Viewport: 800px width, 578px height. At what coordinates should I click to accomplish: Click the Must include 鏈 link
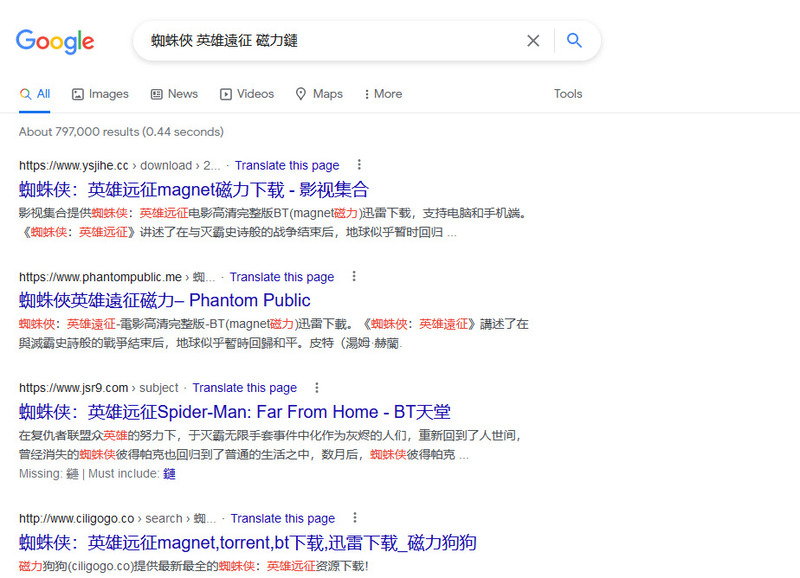click(x=169, y=474)
